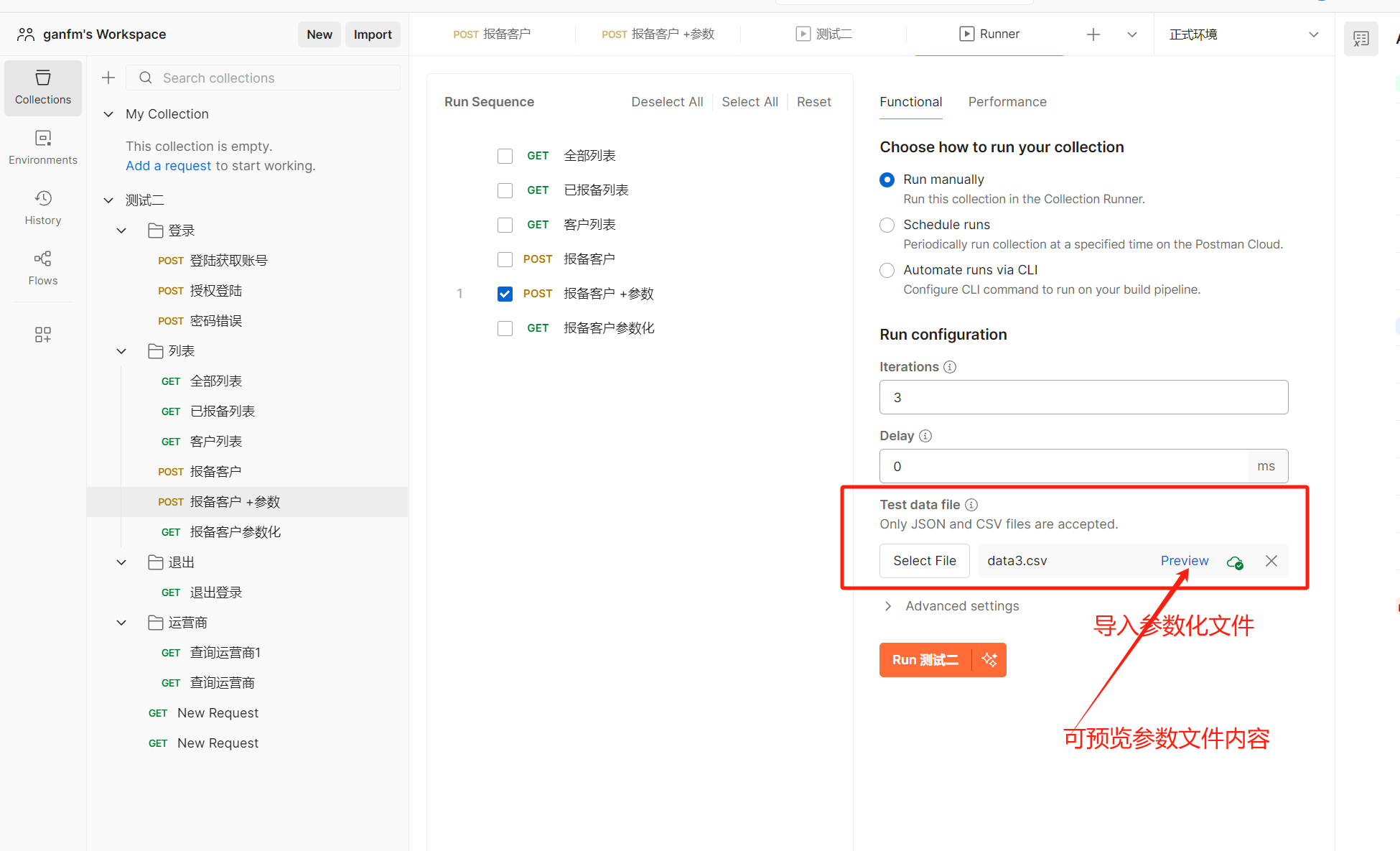
Task: Click the configure workspace sidebar grid icon
Action: point(43,334)
